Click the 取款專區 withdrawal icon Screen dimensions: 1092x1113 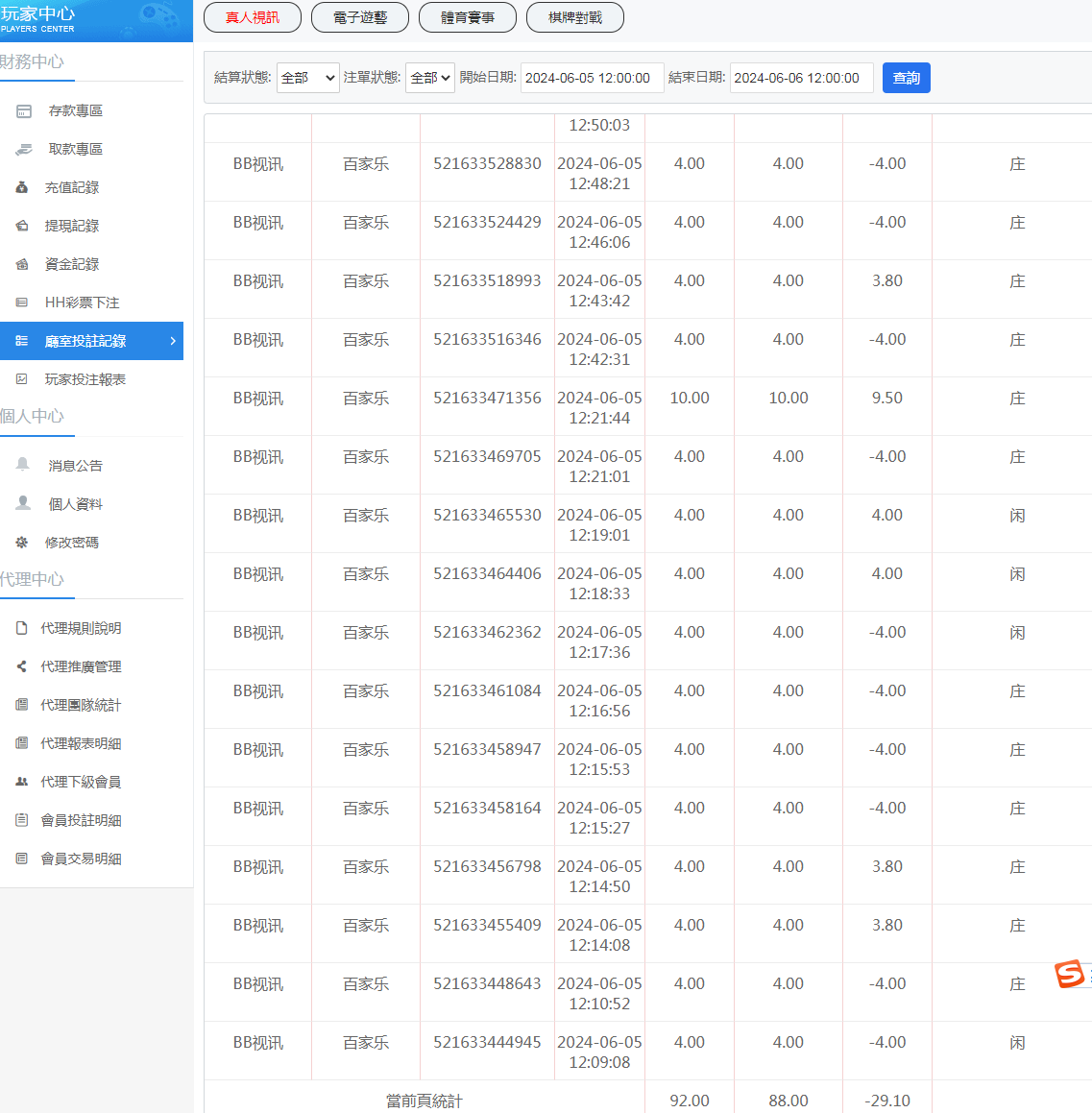coord(24,150)
